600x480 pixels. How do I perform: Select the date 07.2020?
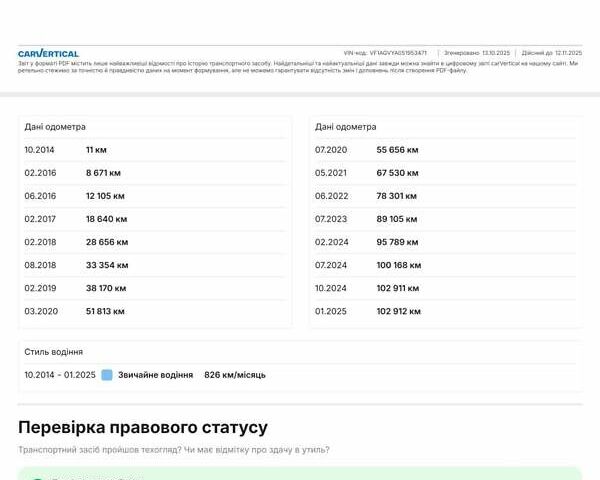[331, 150]
